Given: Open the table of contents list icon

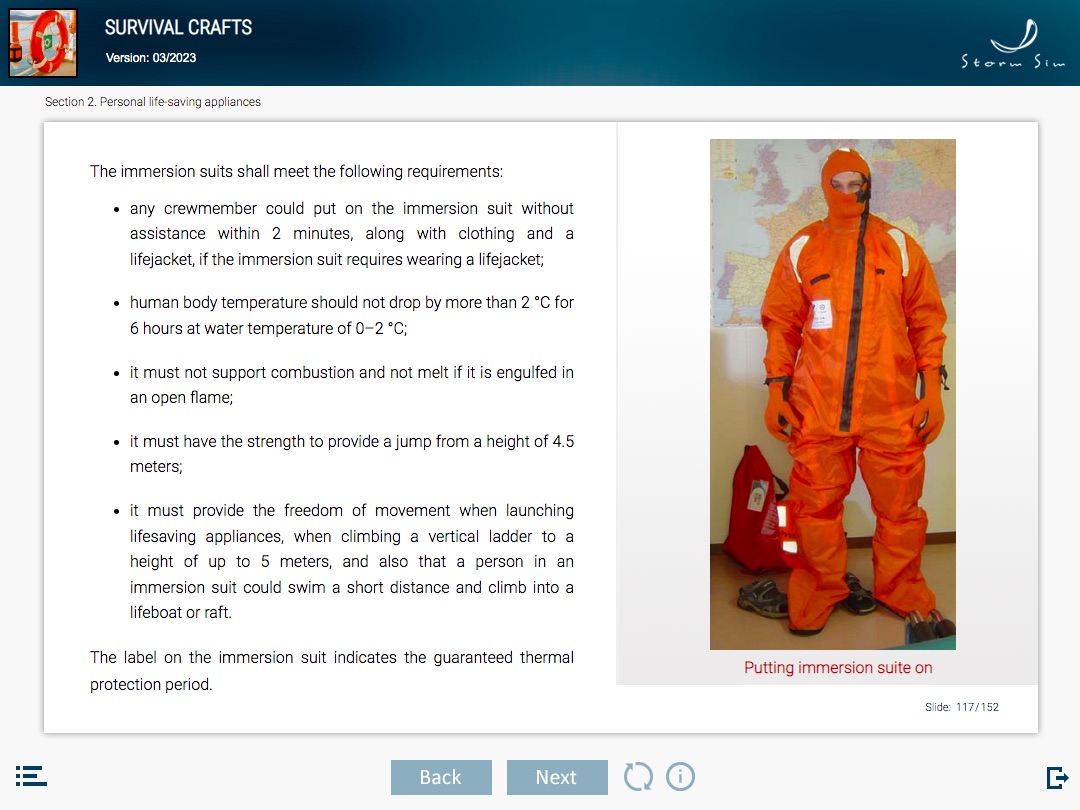Looking at the screenshot, I should tap(31, 776).
